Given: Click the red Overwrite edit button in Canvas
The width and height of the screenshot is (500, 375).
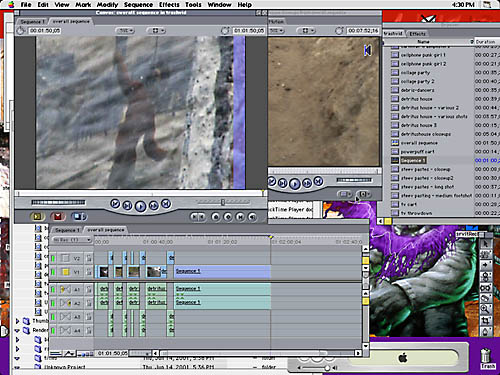Looking at the screenshot, I should click(58, 217).
